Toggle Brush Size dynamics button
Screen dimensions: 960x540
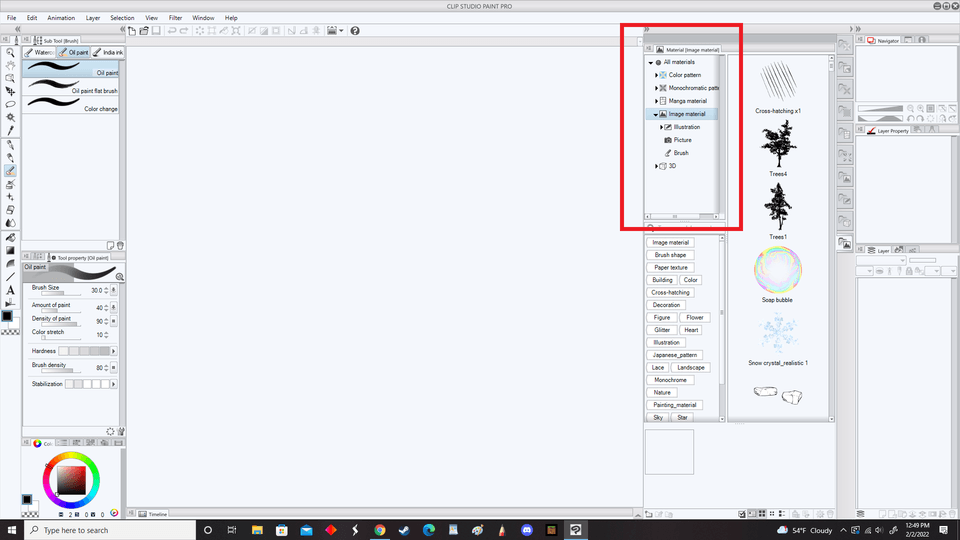[x=113, y=290]
